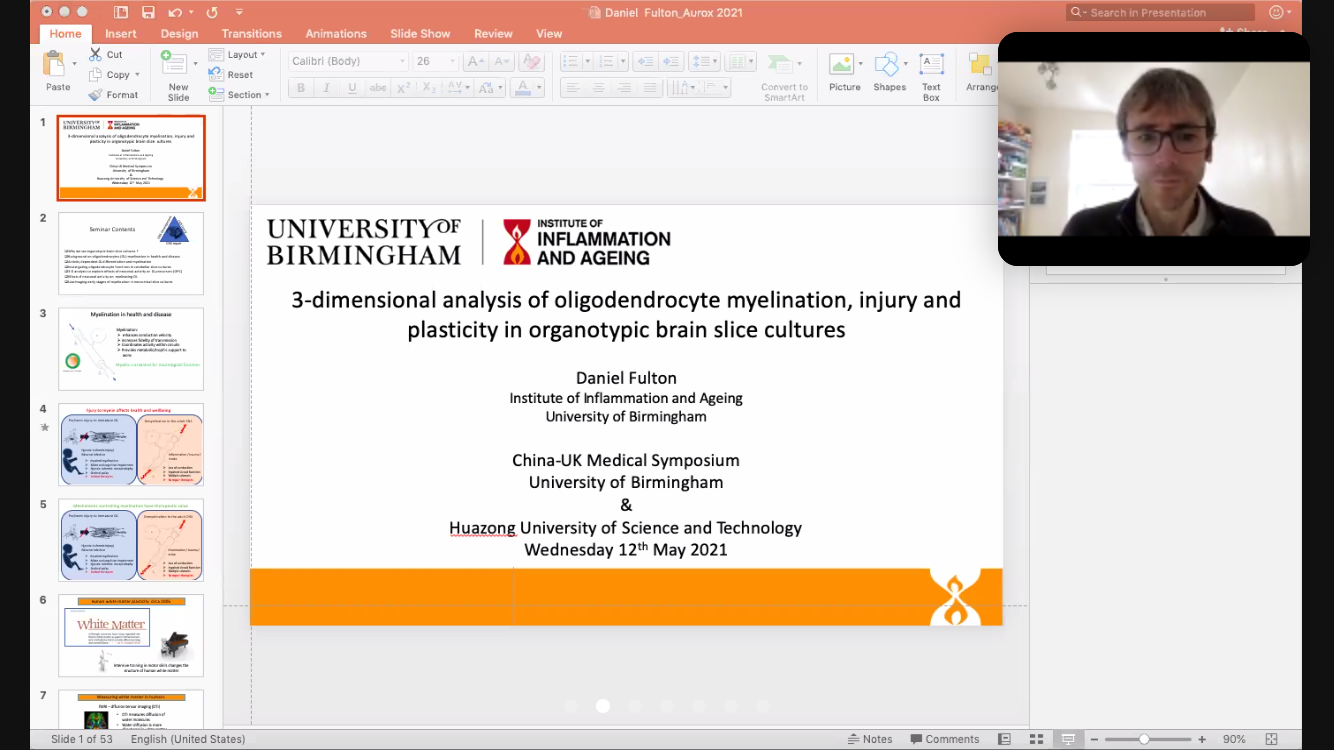The height and width of the screenshot is (750, 1334).
Task: Click the zoom slider handle
Action: (x=1144, y=739)
